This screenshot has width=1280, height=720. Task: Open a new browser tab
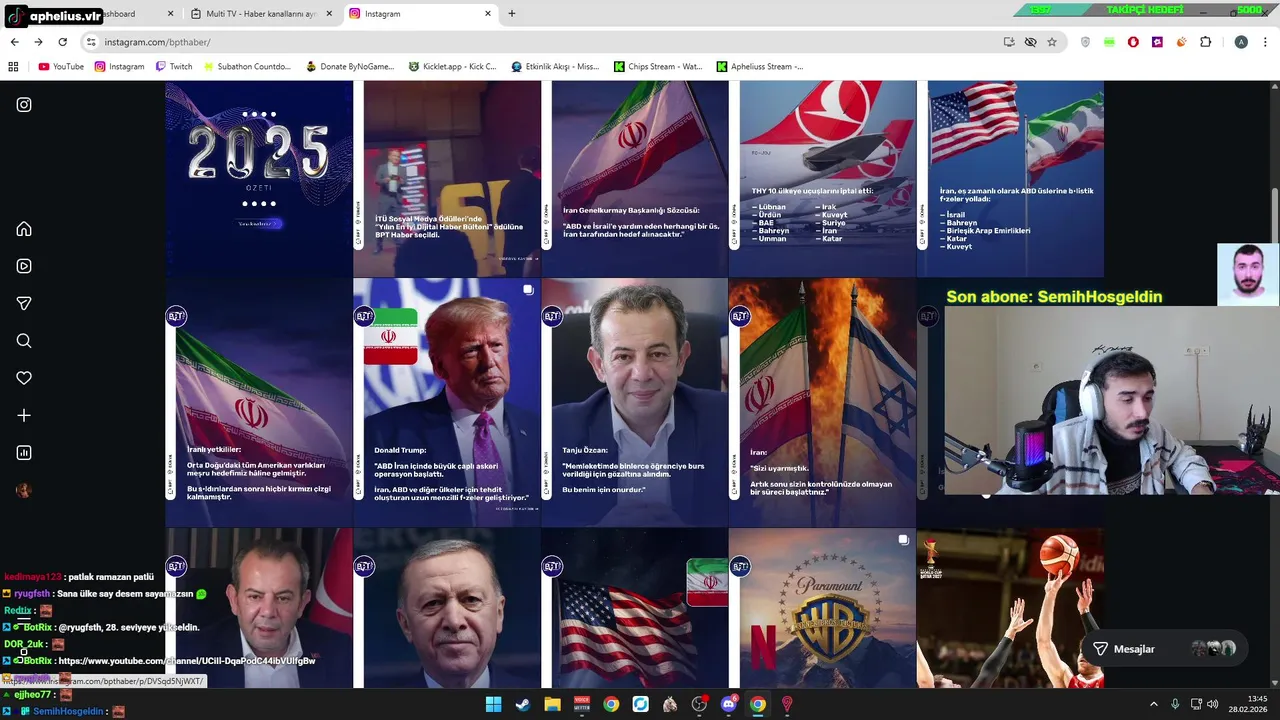tap(512, 14)
